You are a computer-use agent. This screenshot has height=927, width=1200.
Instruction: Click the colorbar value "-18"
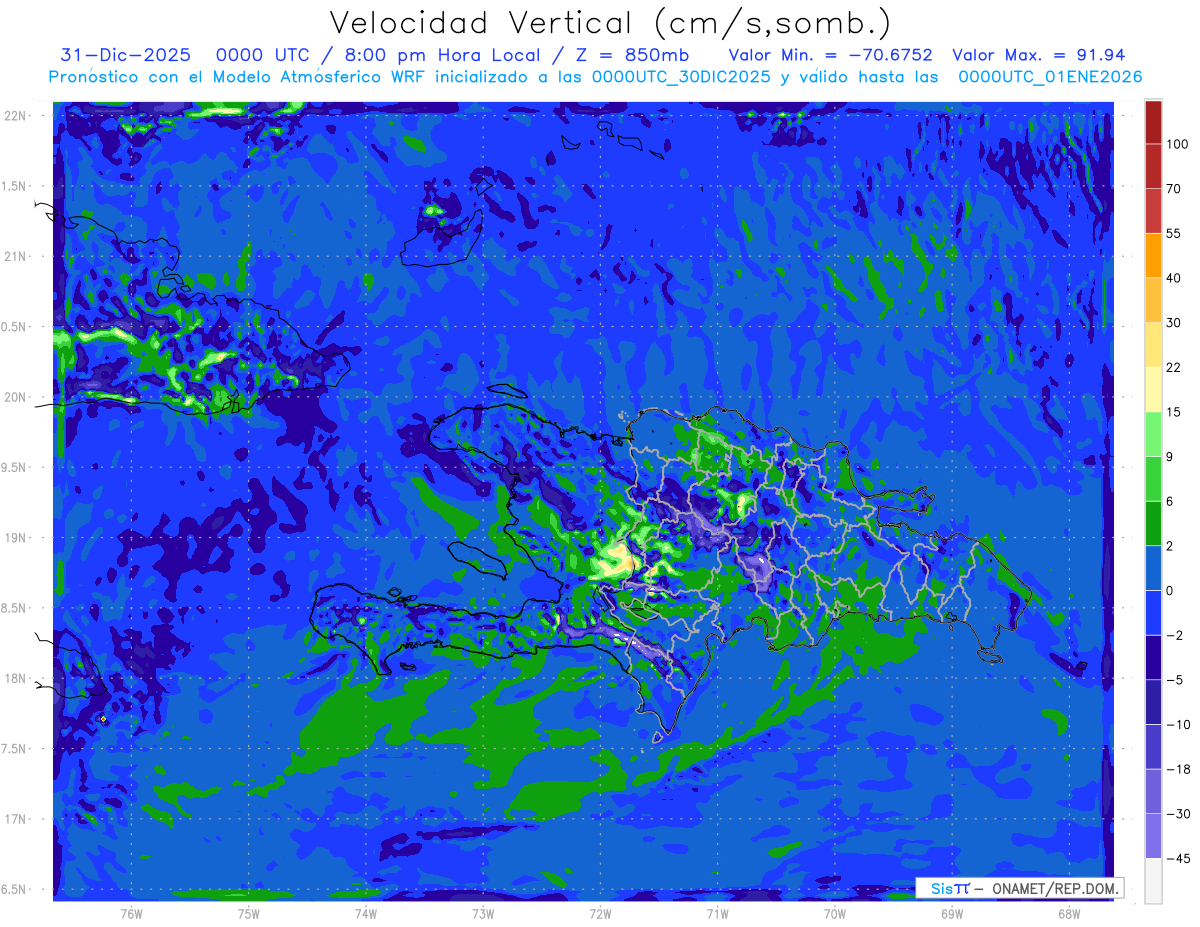coord(1178,769)
